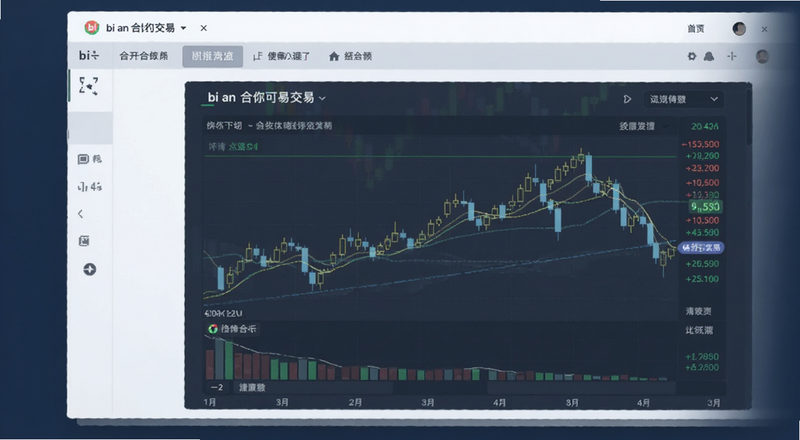Select the highlighted blank sidebar item
The height and width of the screenshot is (440, 800).
[x=90, y=128]
